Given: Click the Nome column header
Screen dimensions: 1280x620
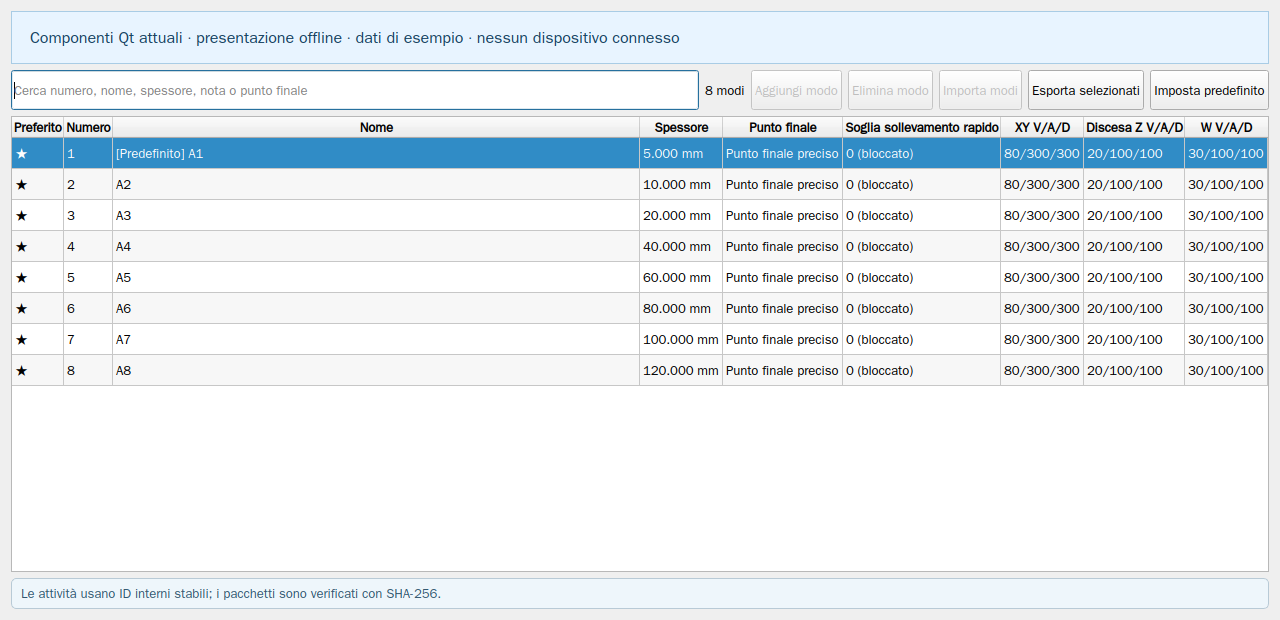Looking at the screenshot, I should coord(376,127).
